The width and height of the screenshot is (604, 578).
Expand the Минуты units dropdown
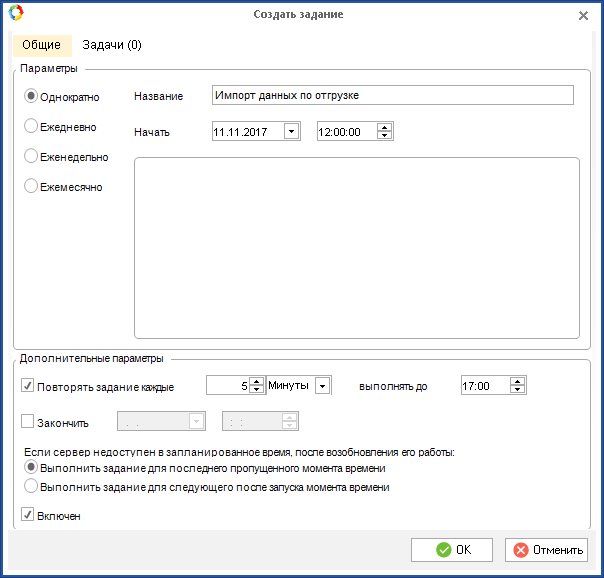[322, 386]
